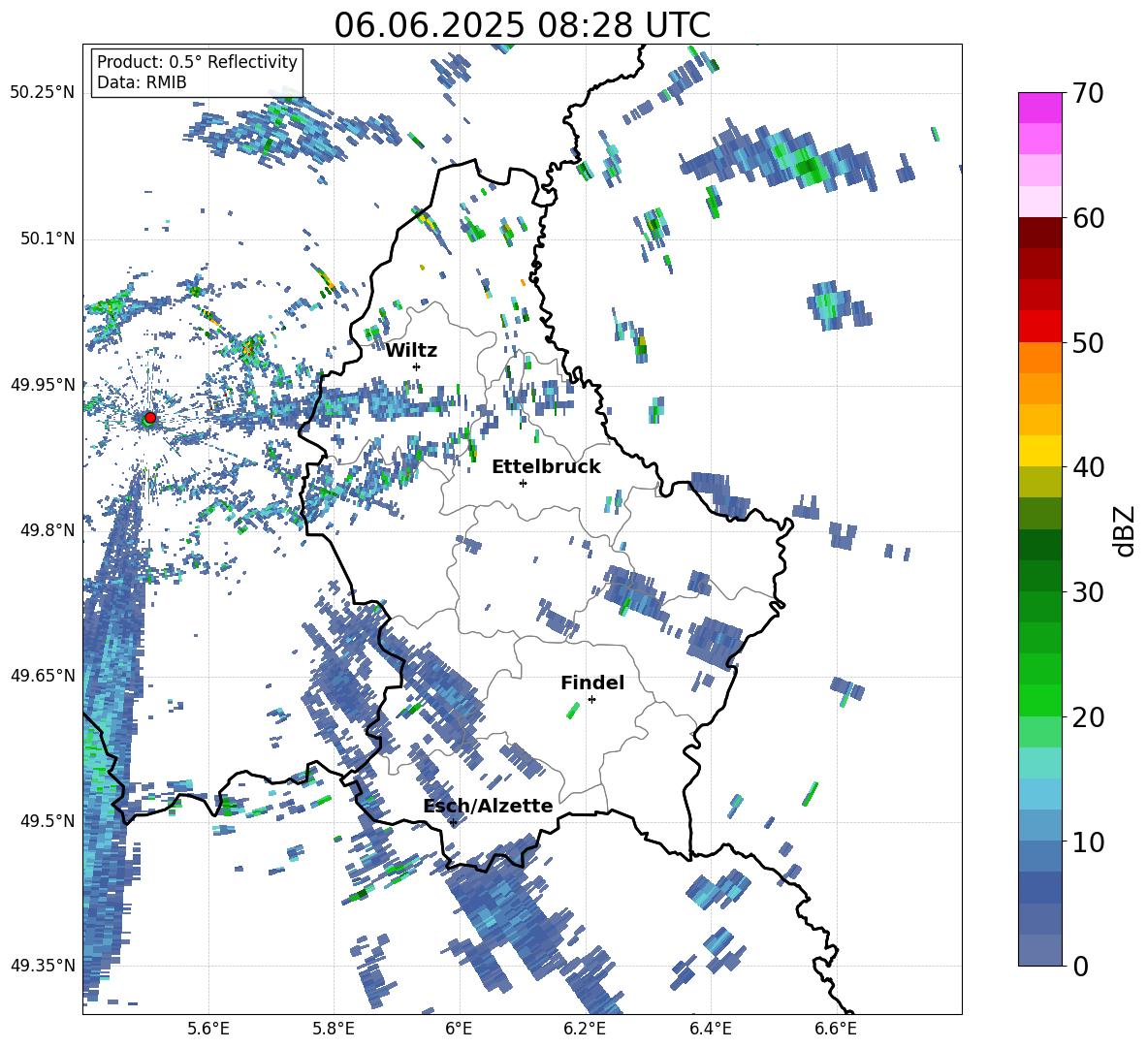Click the 5.6°E longitude label
The image size is (1148, 1048).
coord(207,1029)
